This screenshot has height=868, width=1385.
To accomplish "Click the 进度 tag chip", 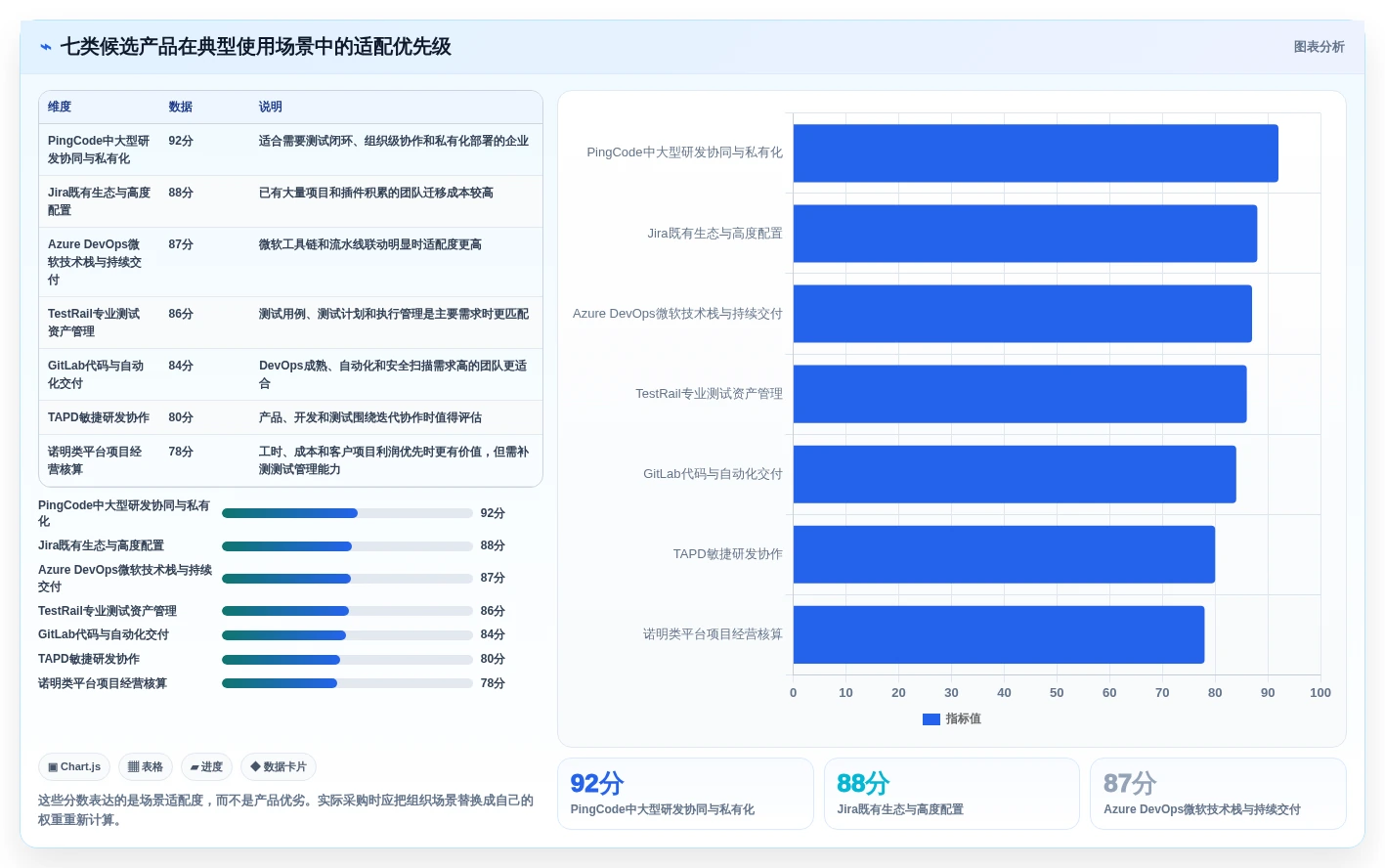I will point(206,767).
